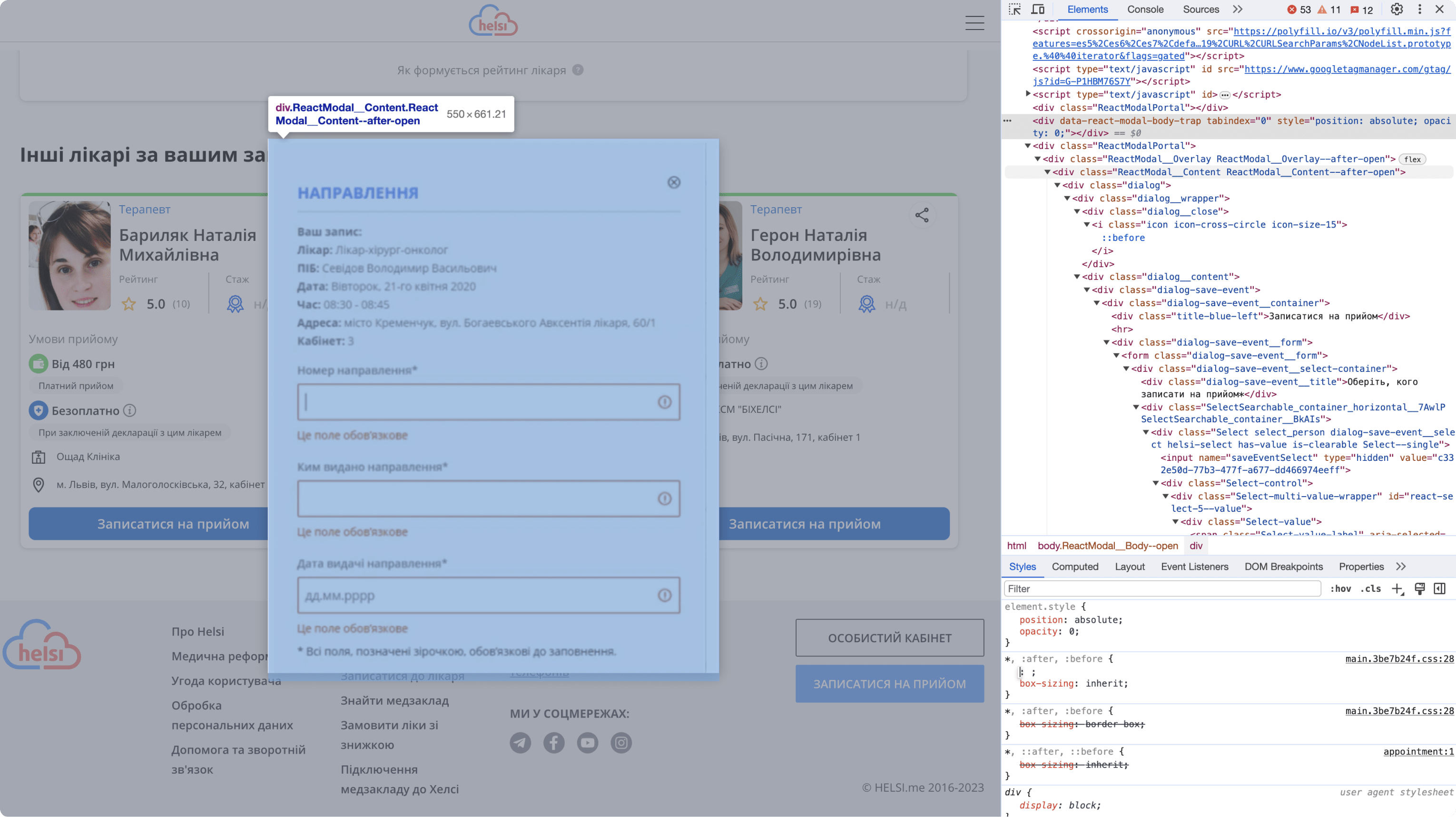The image size is (1456, 817).
Task: Collapse the ReactModal__Overlay div node
Action: click(x=1038, y=159)
